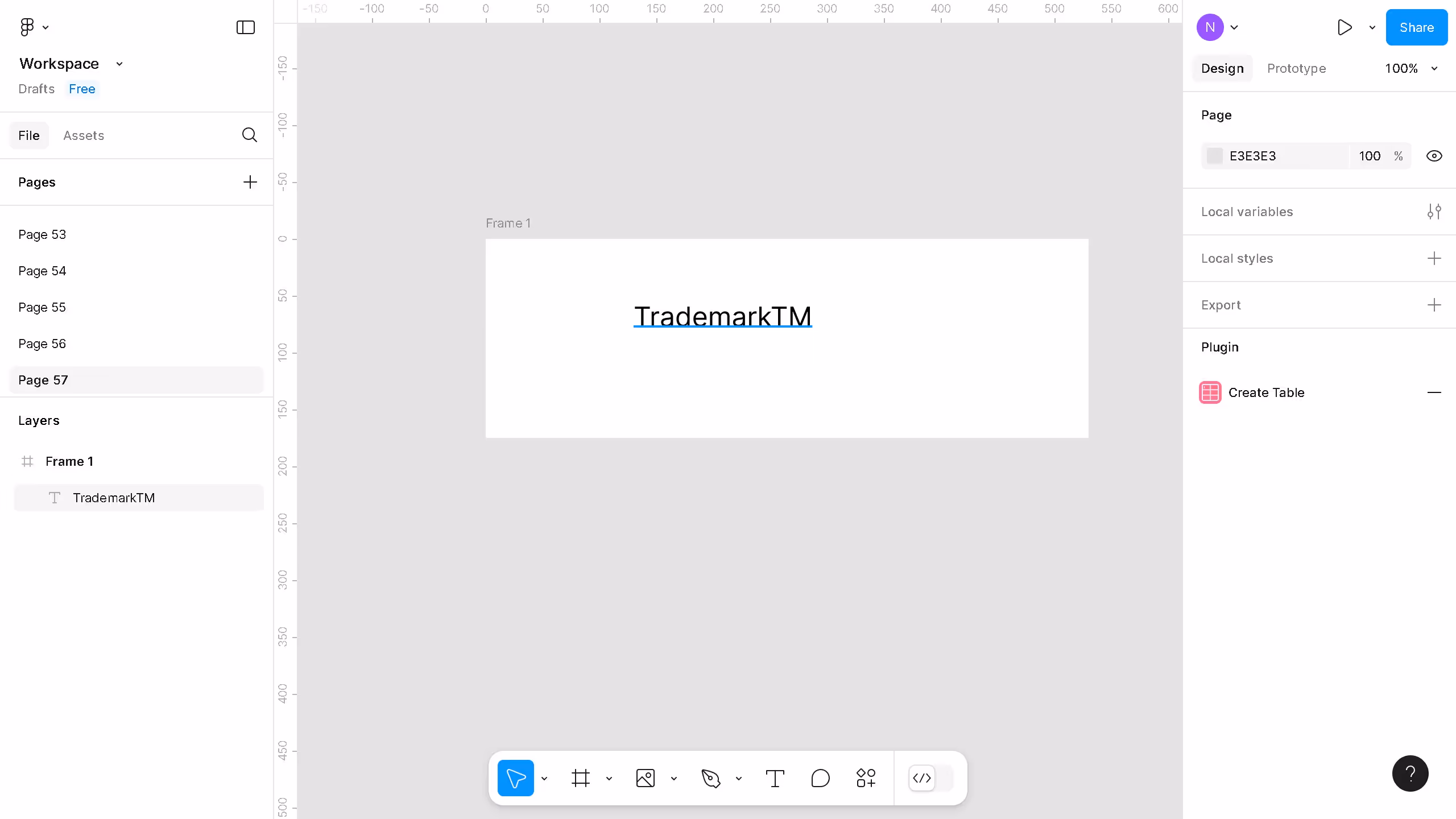The height and width of the screenshot is (819, 1456).
Task: Click the E3E3E3 page color swatch
Action: 1215,155
